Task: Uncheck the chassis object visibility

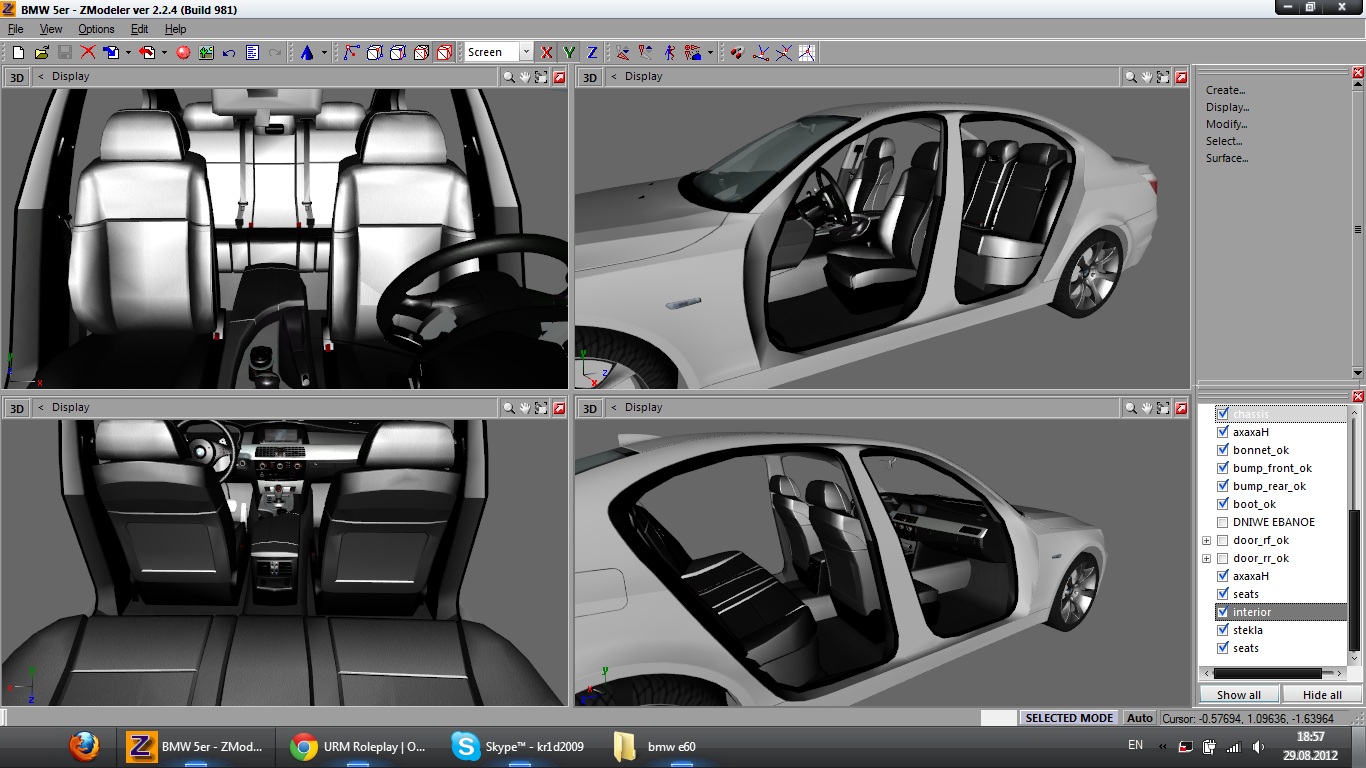Action: click(1222, 414)
